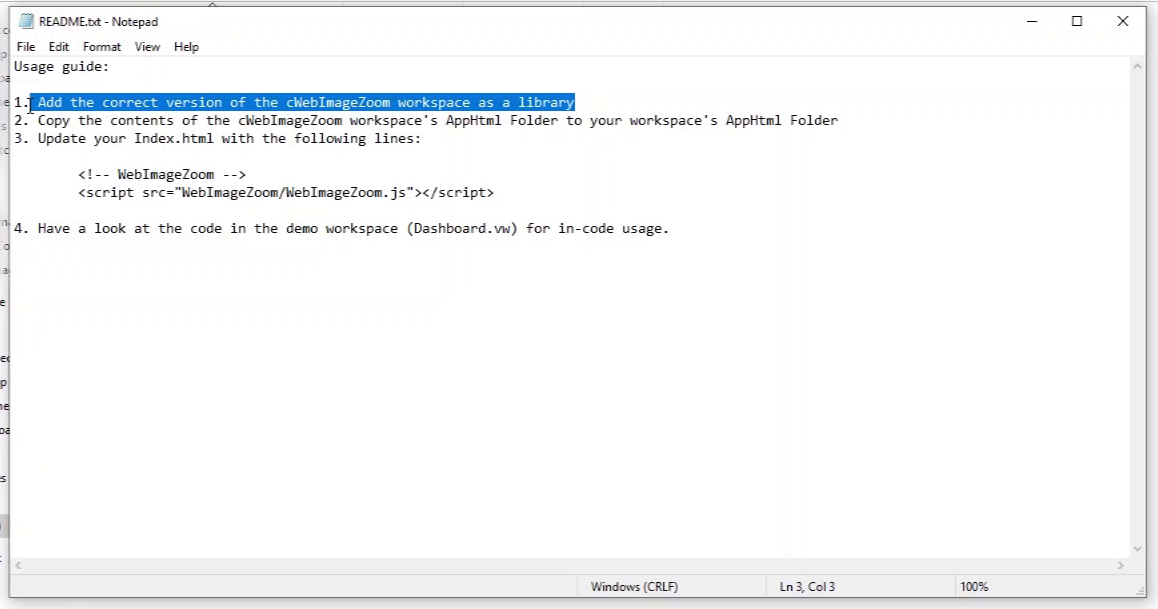The height and width of the screenshot is (609, 1158).
Task: Open the Edit menu
Action: point(59,47)
